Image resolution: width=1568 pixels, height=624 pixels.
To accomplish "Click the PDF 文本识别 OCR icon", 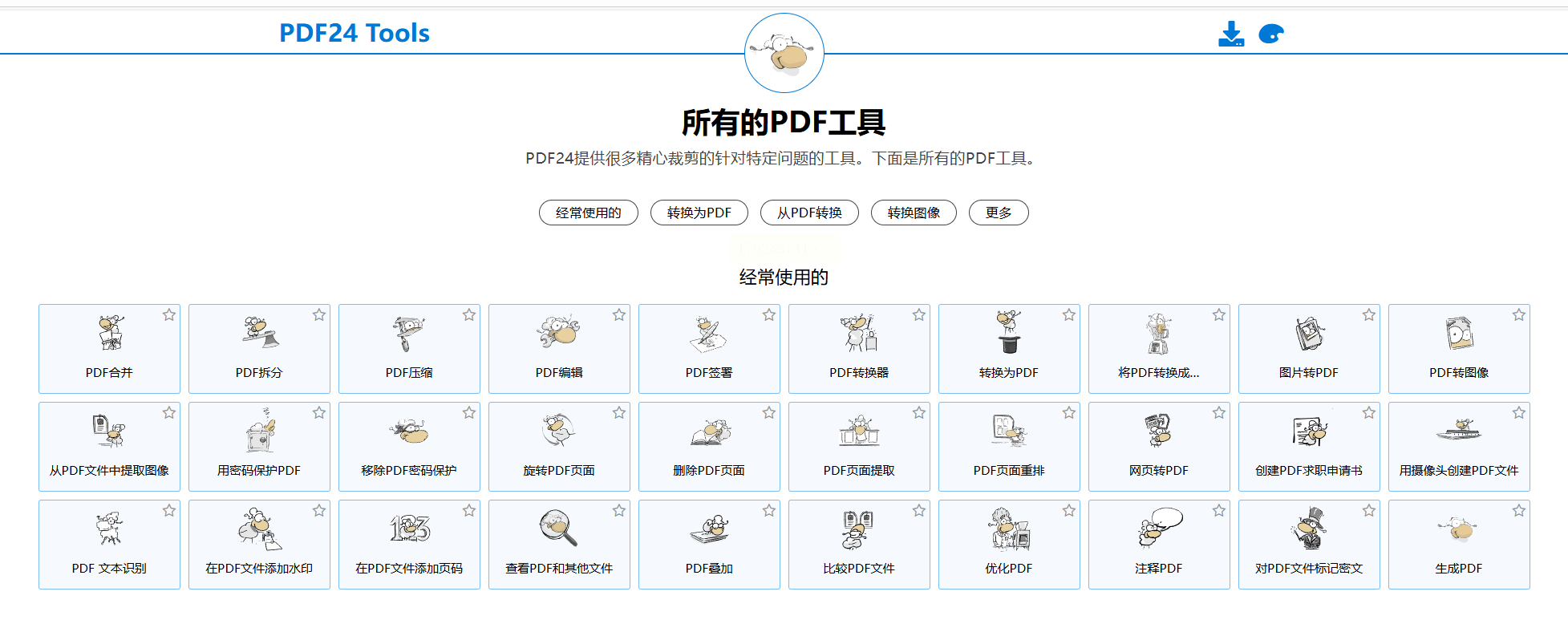I will click(x=110, y=529).
